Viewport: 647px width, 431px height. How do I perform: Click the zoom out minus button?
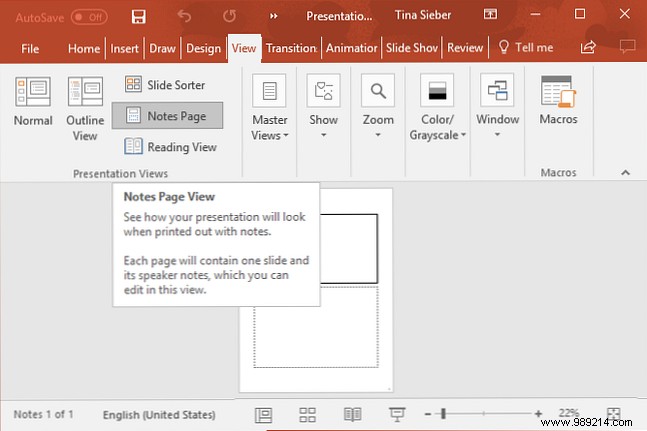click(428, 414)
